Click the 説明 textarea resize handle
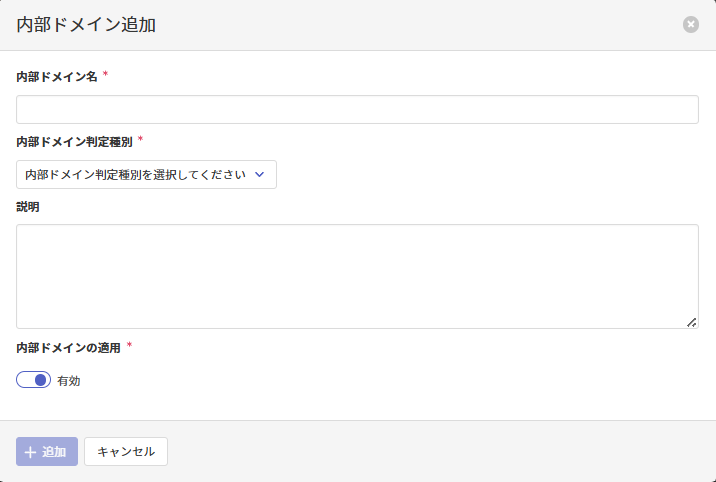716x482 pixels. (x=691, y=322)
